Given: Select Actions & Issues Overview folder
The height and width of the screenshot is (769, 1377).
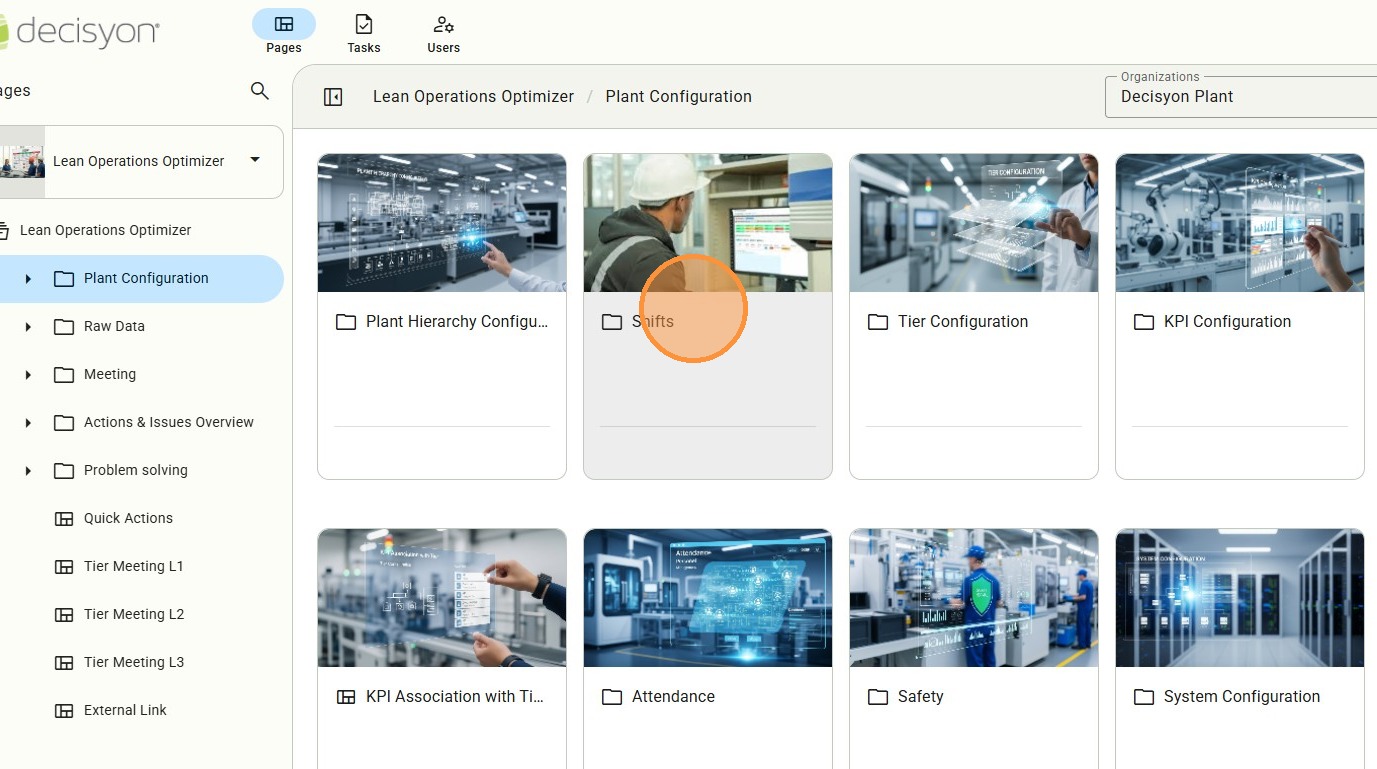Looking at the screenshot, I should click(168, 422).
